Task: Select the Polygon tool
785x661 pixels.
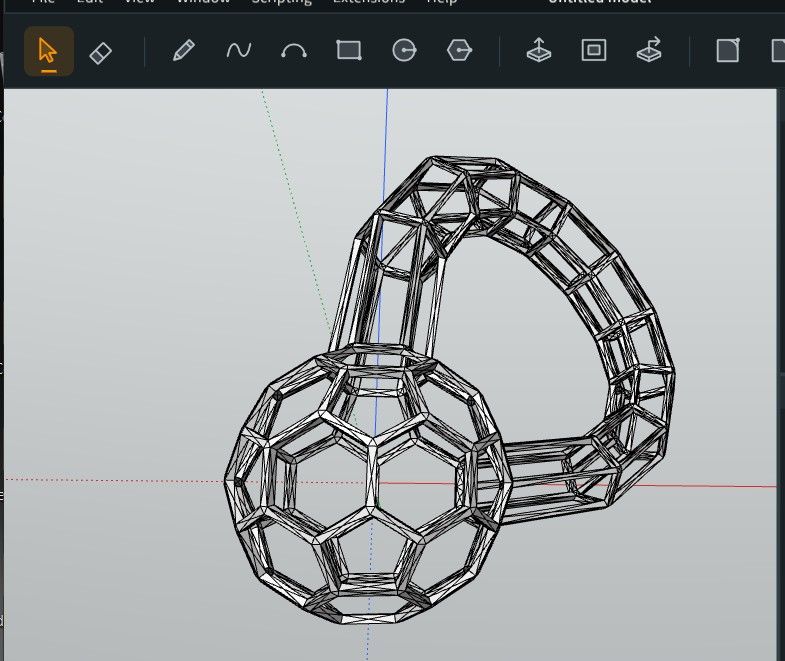Action: (x=459, y=51)
